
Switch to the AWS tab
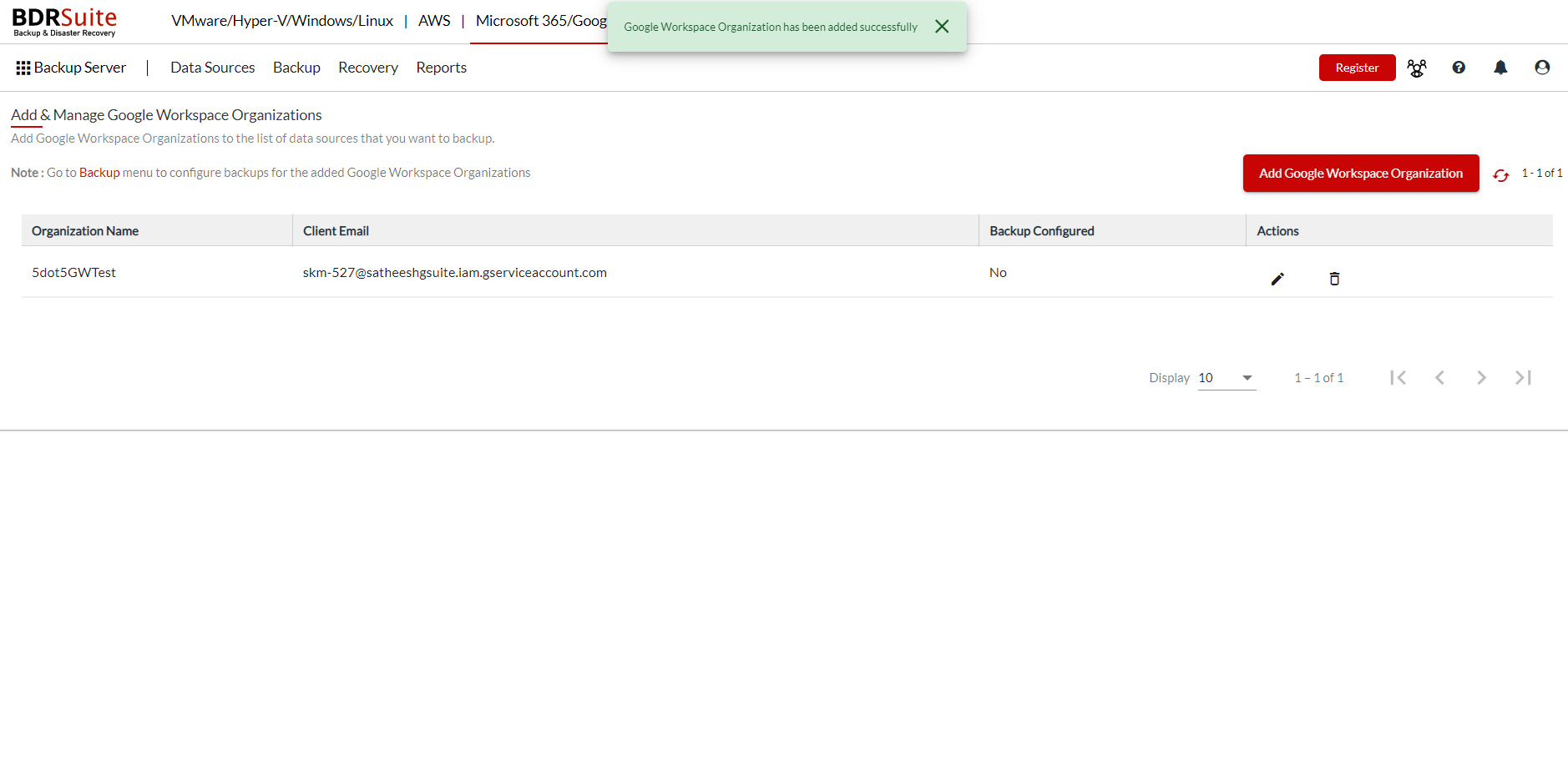click(x=434, y=21)
